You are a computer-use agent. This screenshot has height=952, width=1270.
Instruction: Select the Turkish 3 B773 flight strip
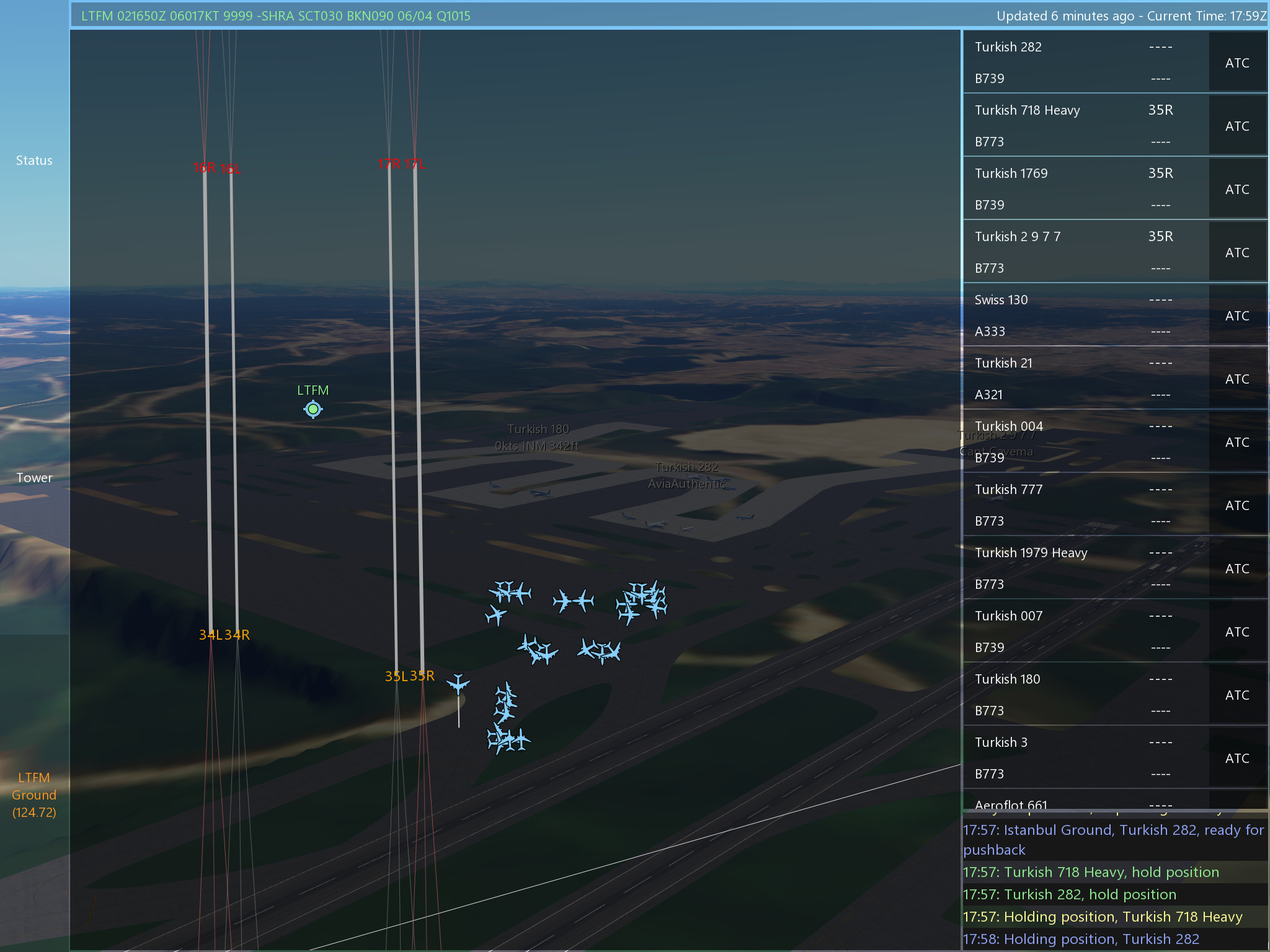tap(1085, 757)
